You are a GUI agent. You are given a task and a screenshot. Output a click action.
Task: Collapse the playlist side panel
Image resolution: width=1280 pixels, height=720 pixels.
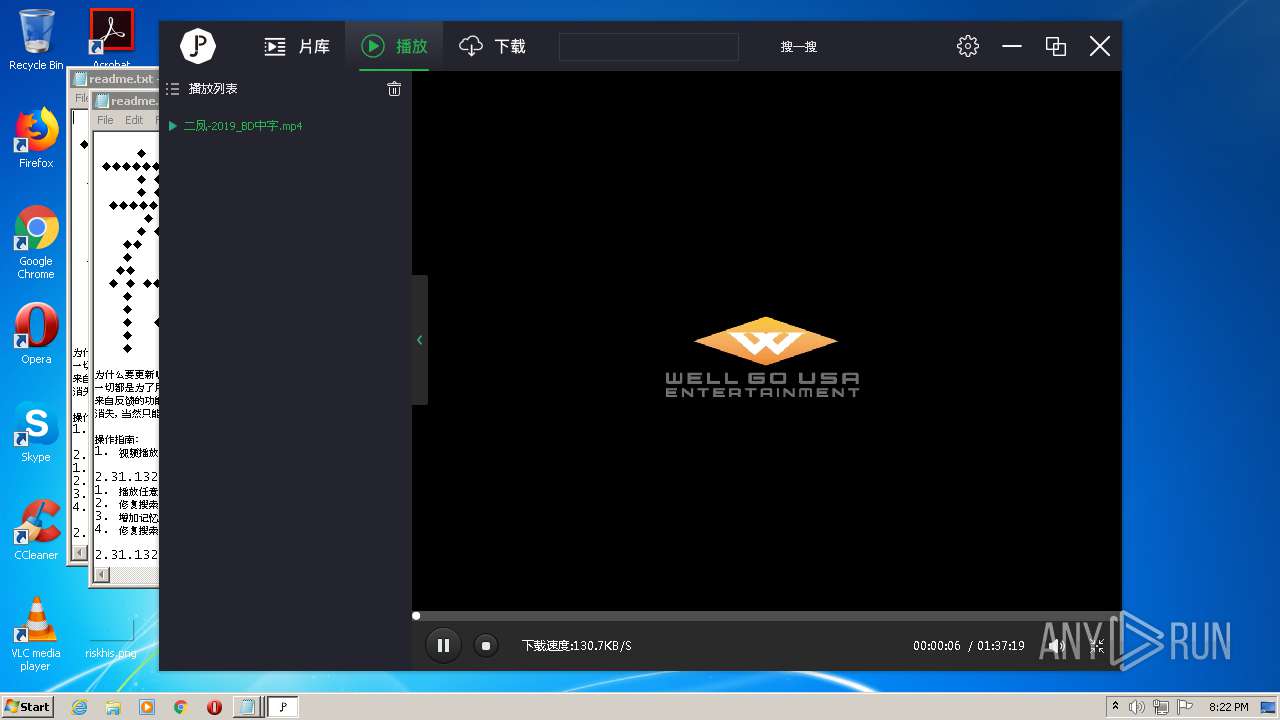click(x=420, y=340)
